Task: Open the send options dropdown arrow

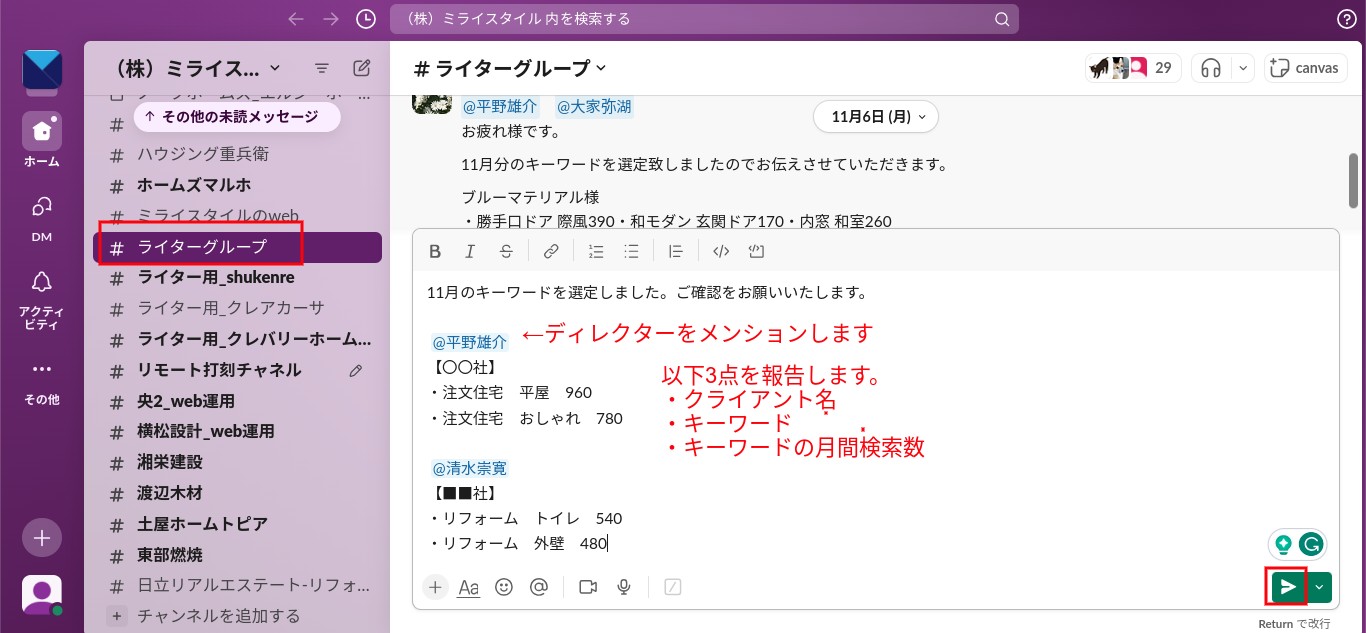Action: coord(1322,587)
